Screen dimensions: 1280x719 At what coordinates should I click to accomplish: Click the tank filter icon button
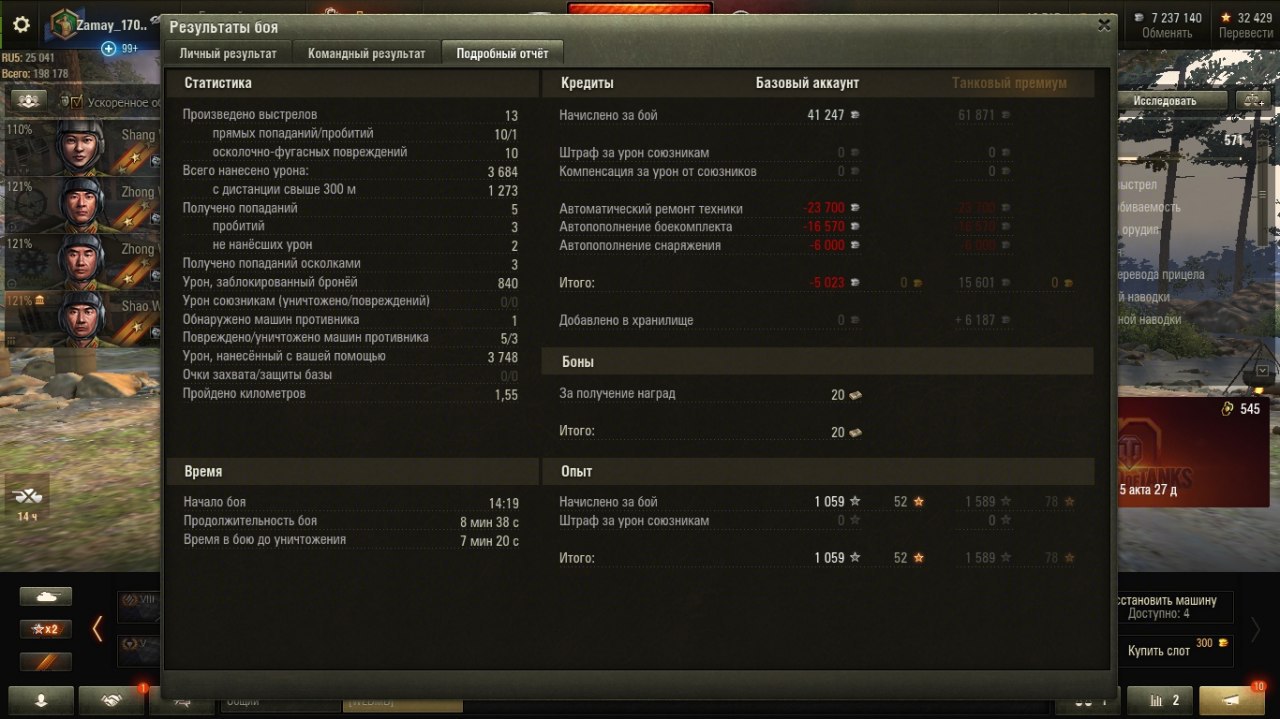click(46, 596)
